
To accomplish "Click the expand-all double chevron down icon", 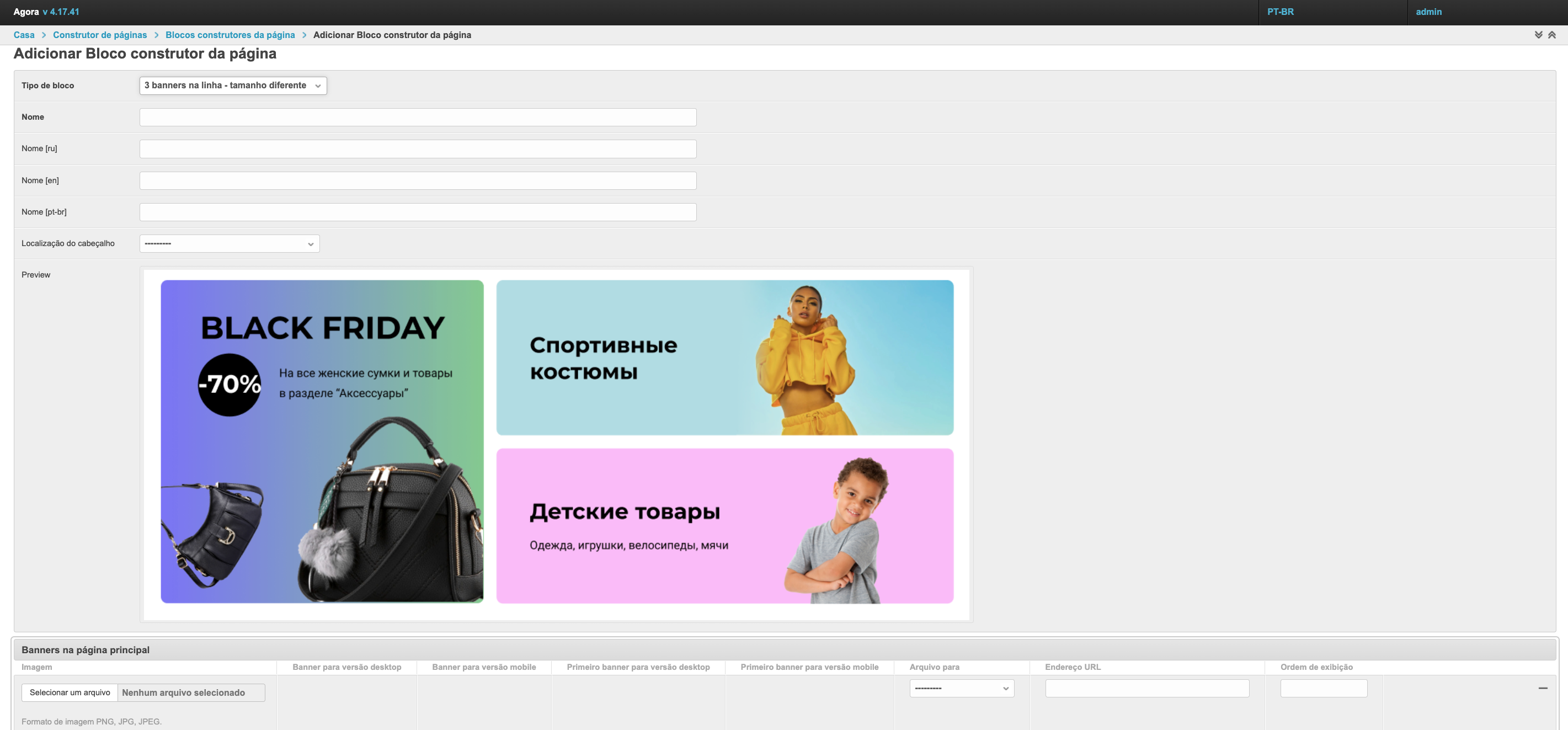I will (x=1538, y=35).
